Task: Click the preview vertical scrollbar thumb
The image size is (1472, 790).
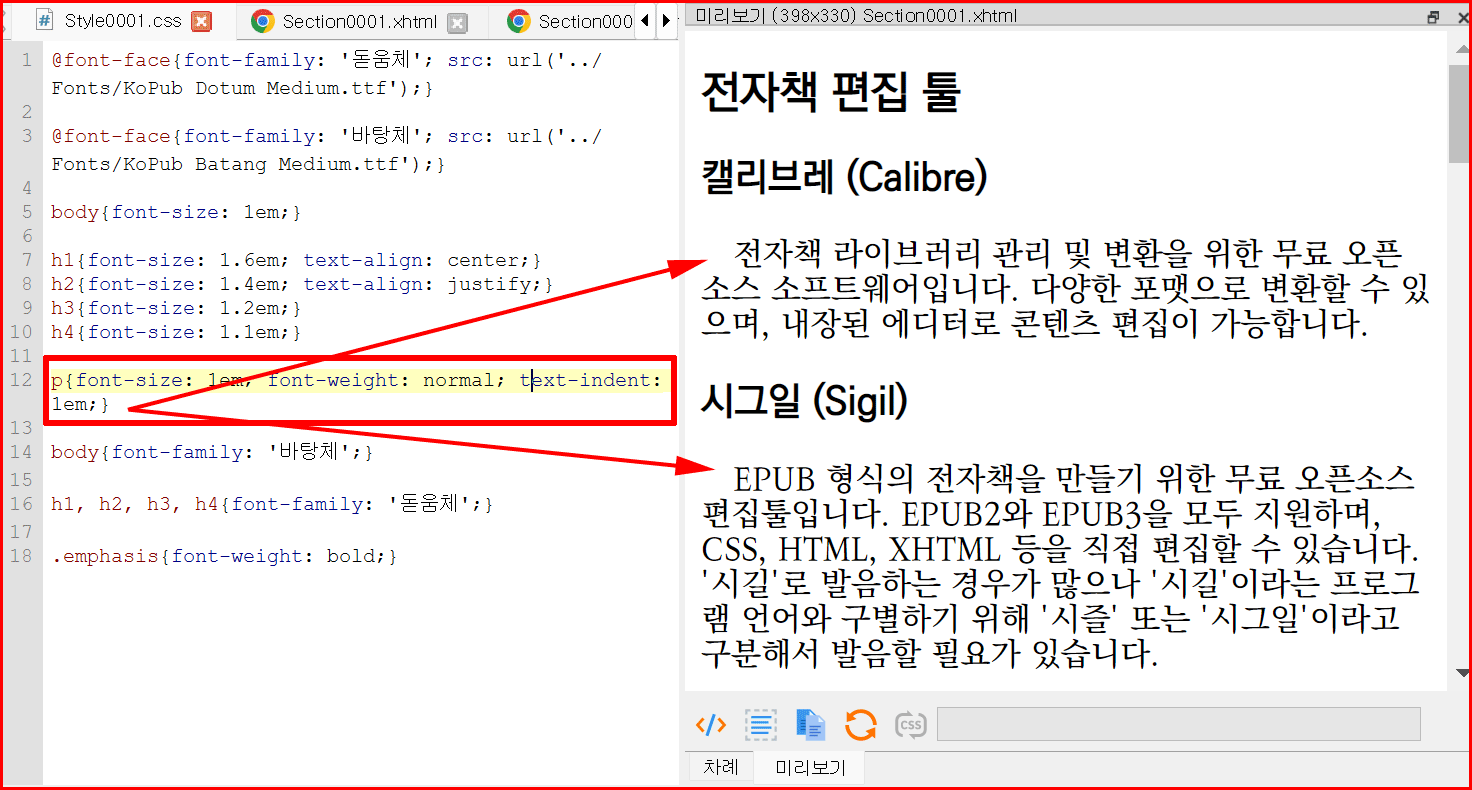Action: tap(1460, 112)
